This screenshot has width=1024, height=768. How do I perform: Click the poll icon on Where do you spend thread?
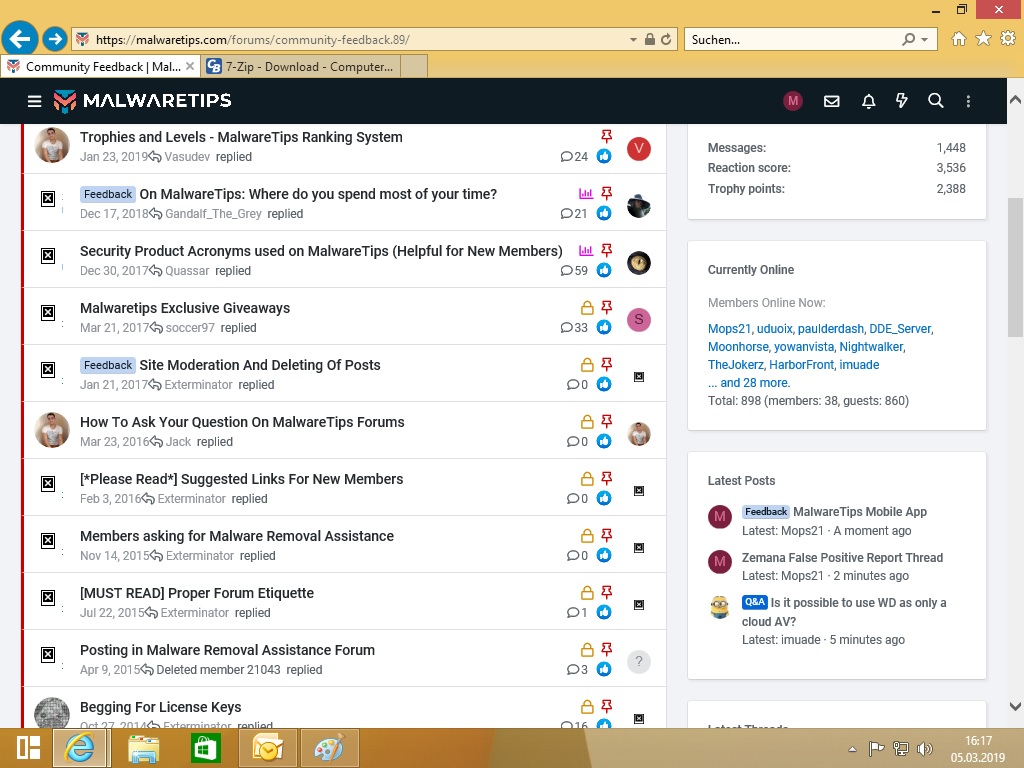[x=586, y=193]
